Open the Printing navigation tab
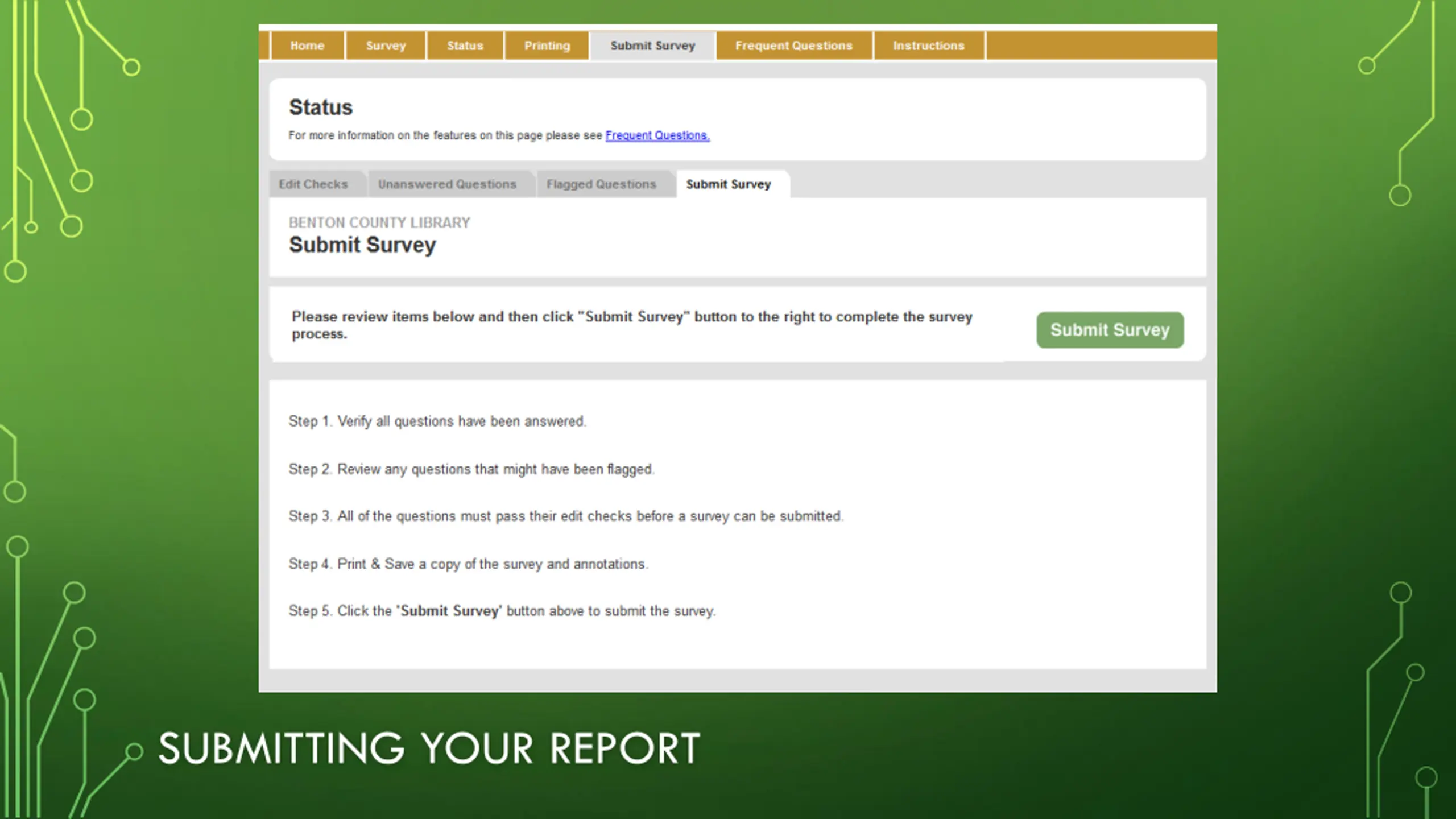1456x819 pixels. pos(547,45)
